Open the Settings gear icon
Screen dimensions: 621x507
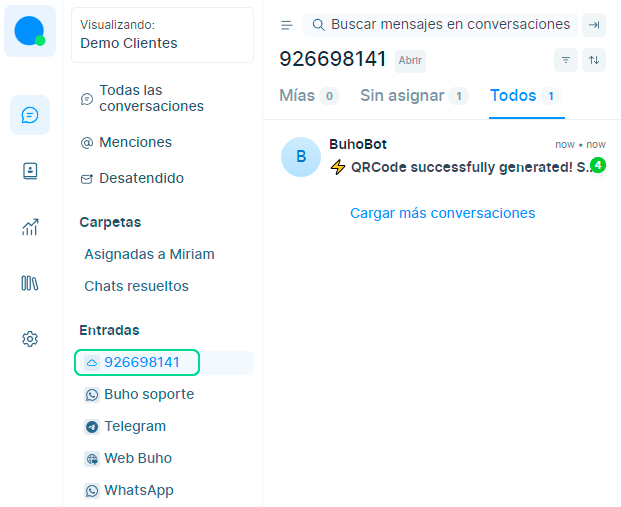coord(30,339)
